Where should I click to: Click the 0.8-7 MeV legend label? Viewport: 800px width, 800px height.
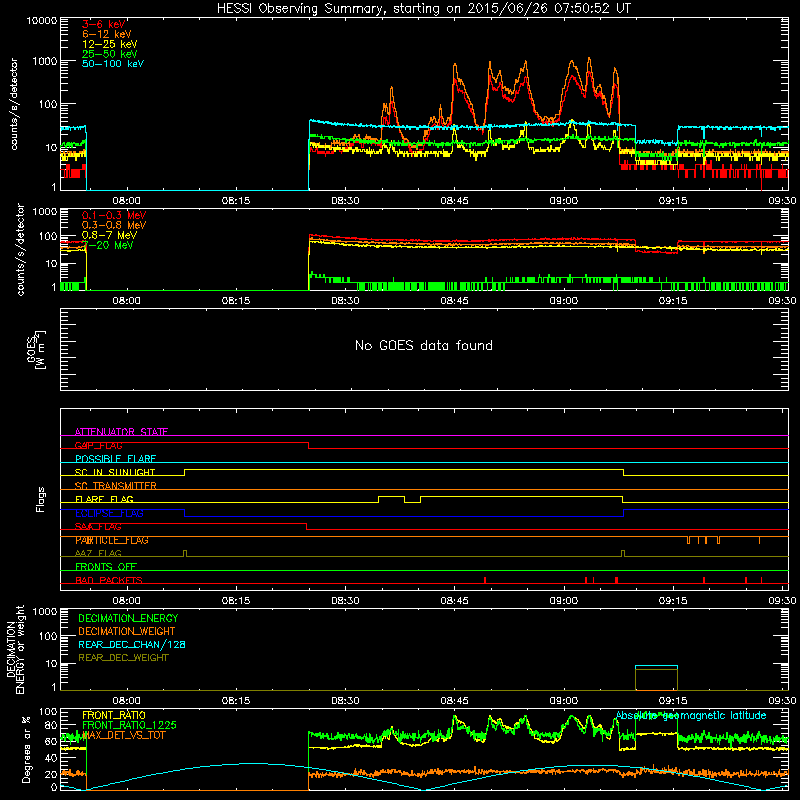[x=109, y=235]
